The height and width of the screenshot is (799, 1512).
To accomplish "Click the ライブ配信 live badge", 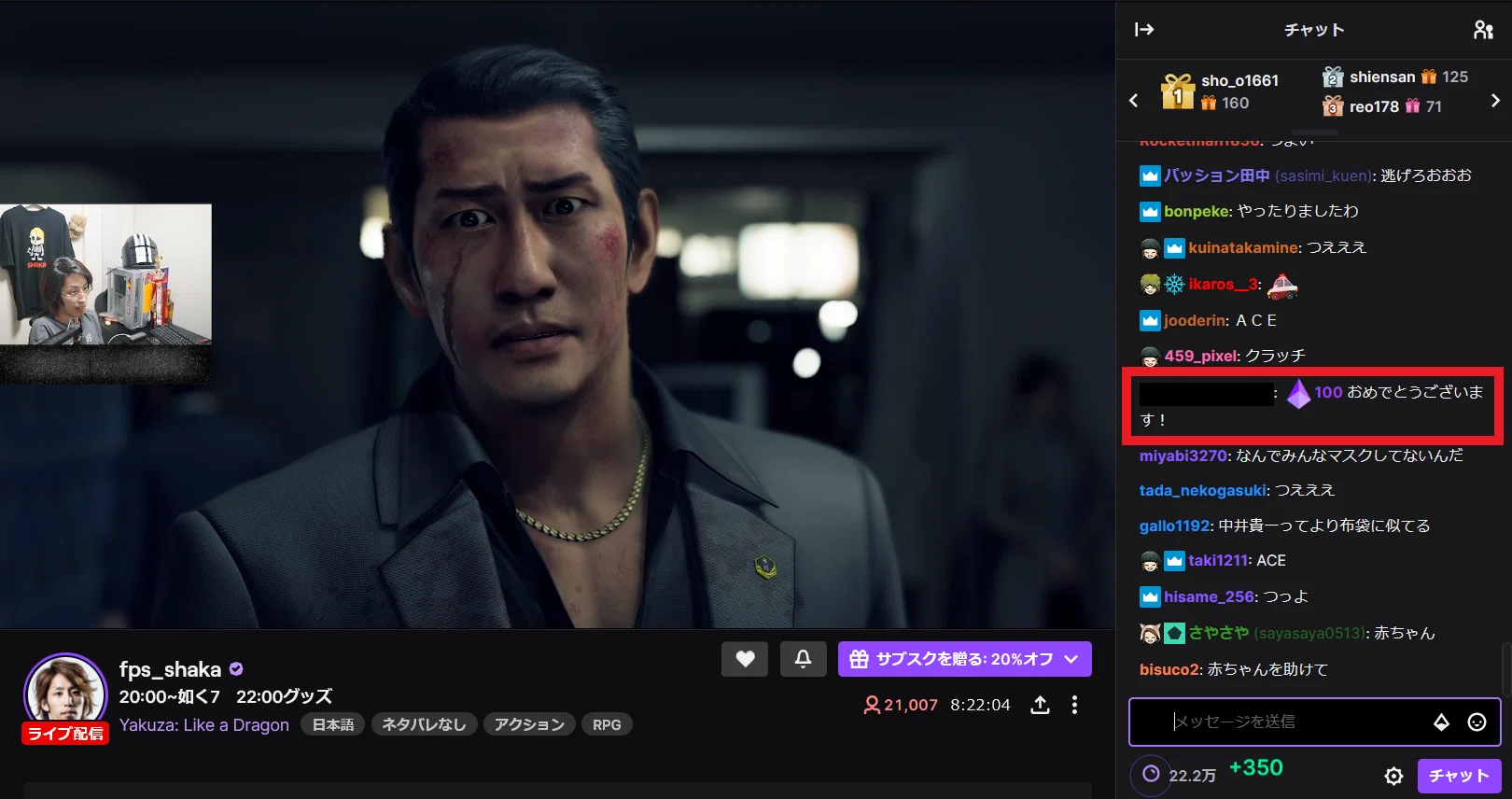I will [65, 734].
